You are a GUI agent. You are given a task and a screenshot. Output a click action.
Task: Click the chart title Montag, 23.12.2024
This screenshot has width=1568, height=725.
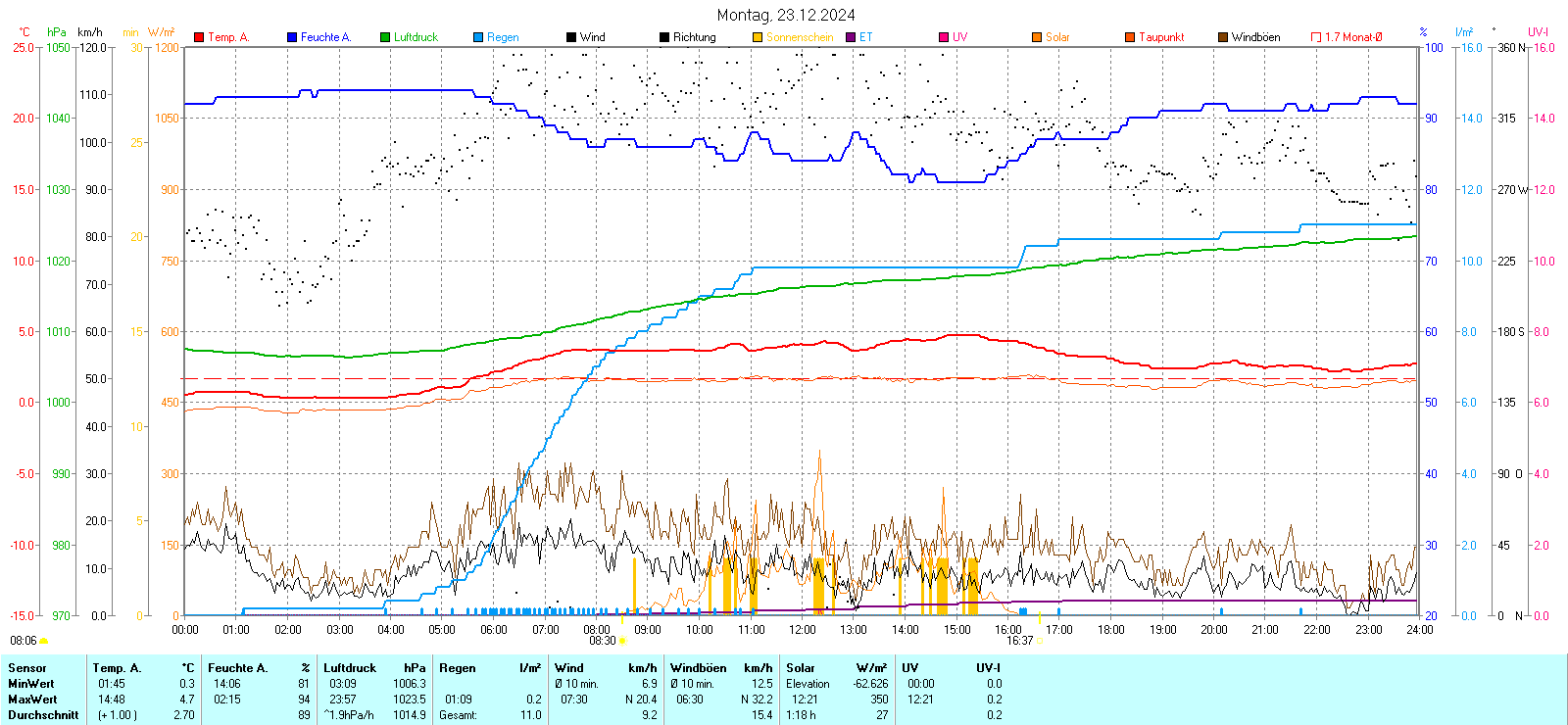[785, 15]
